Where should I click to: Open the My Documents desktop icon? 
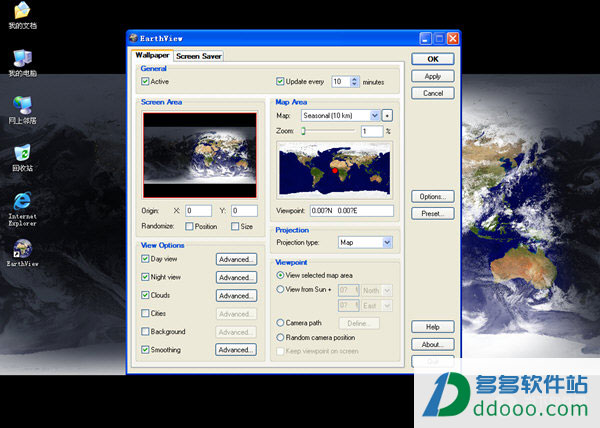(x=22, y=15)
